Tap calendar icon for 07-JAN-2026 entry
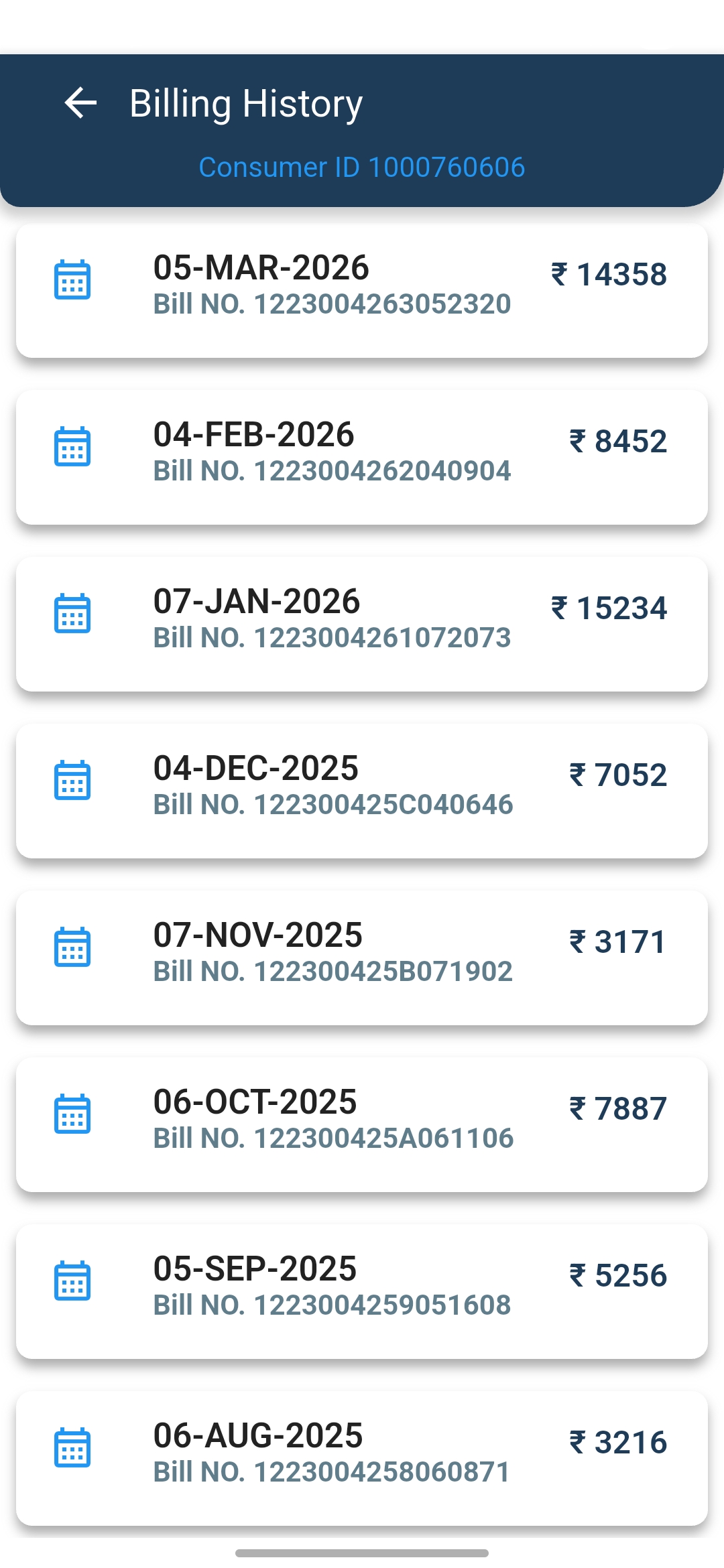724x1568 pixels. pos(72,613)
